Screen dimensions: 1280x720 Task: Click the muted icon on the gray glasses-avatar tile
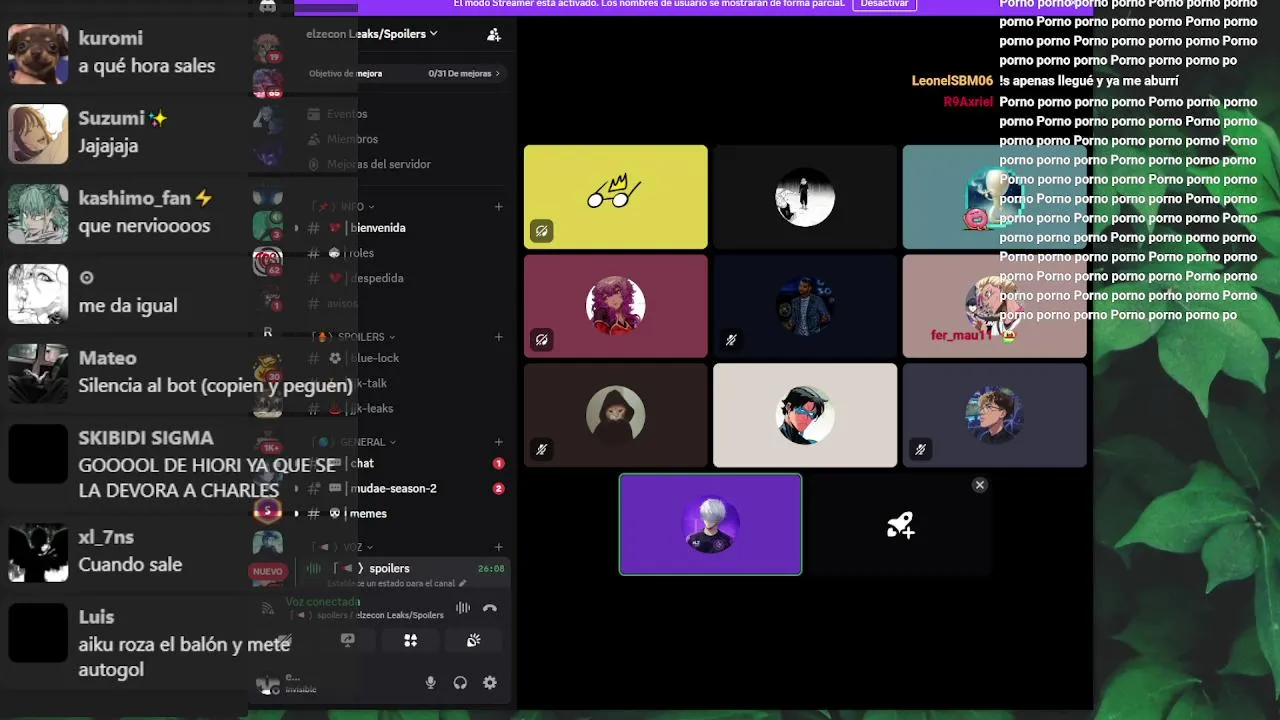920,450
